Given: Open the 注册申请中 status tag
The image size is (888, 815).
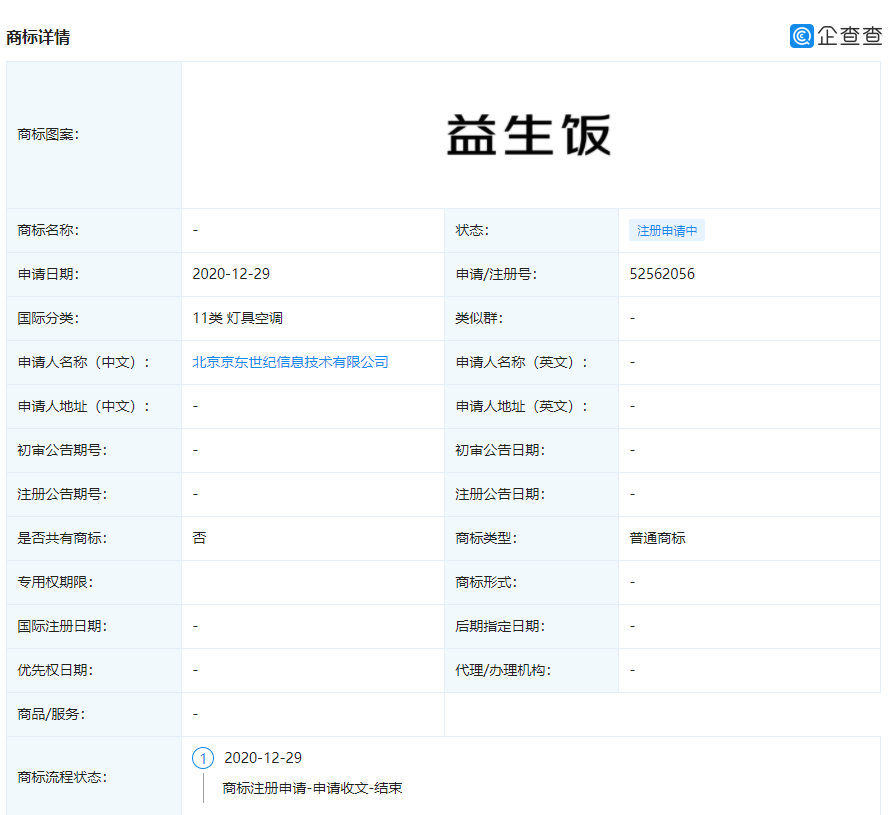Looking at the screenshot, I should [666, 230].
